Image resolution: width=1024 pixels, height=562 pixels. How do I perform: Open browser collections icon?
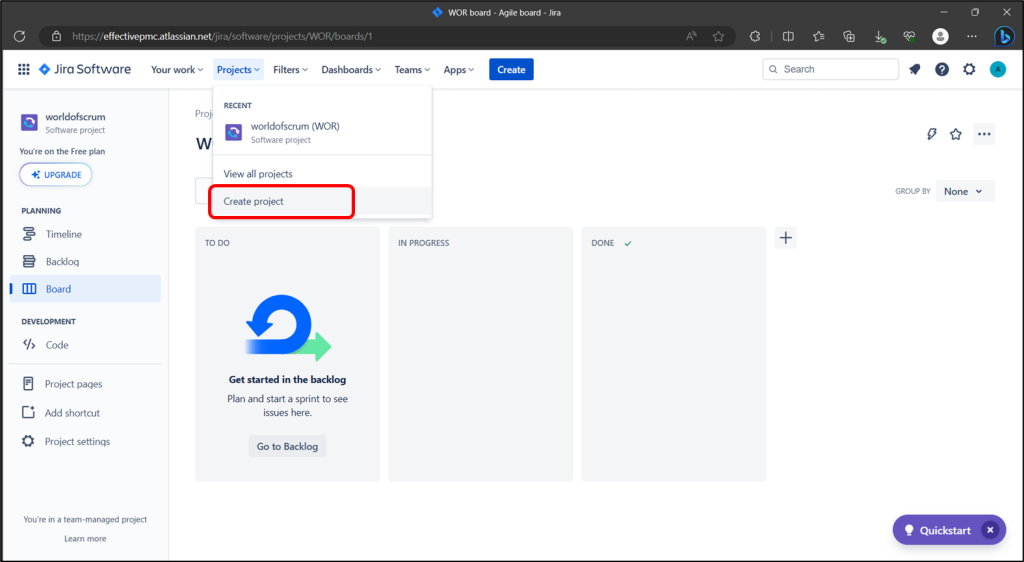[849, 37]
